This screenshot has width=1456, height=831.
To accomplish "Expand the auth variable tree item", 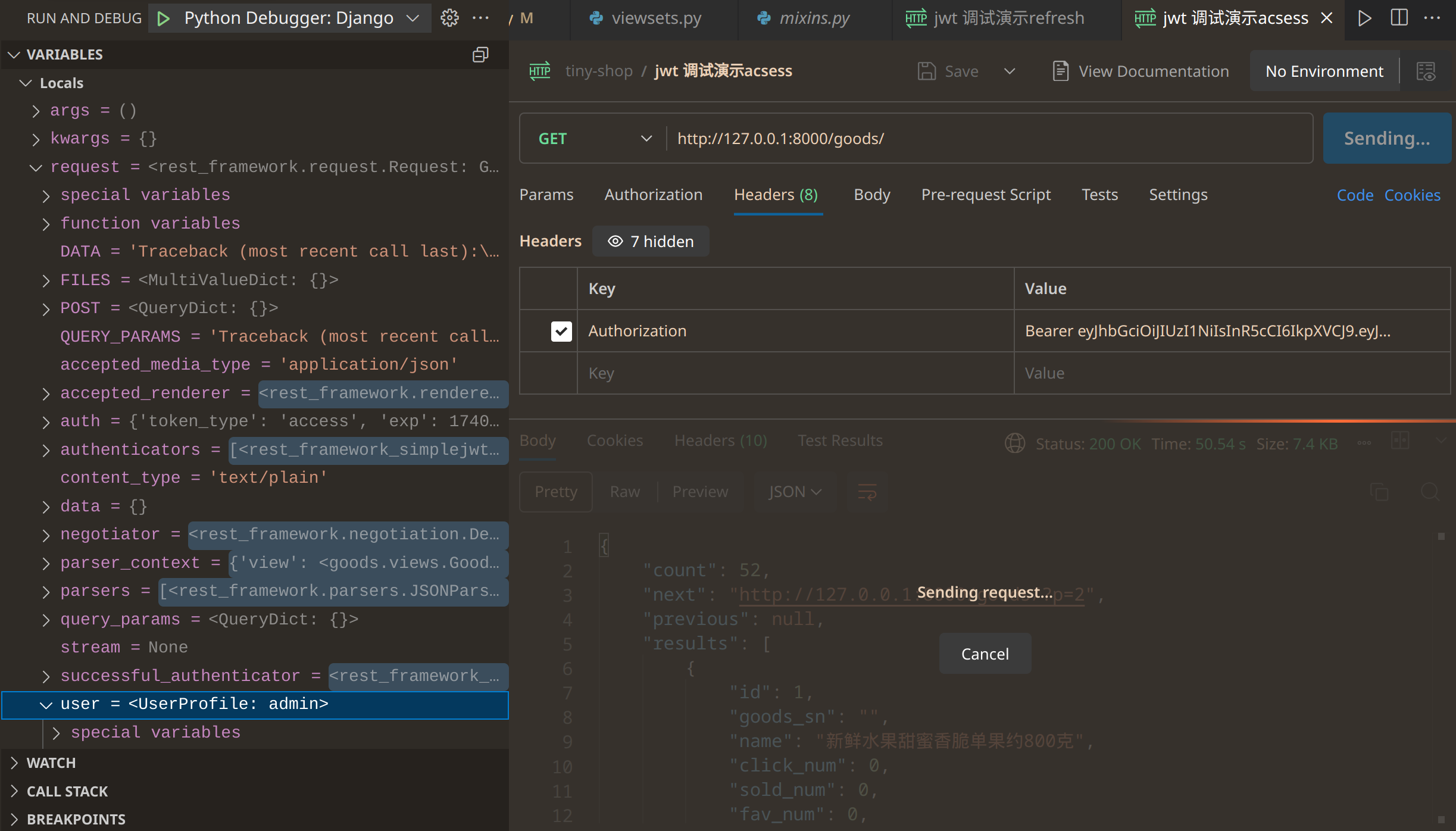I will pos(46,422).
